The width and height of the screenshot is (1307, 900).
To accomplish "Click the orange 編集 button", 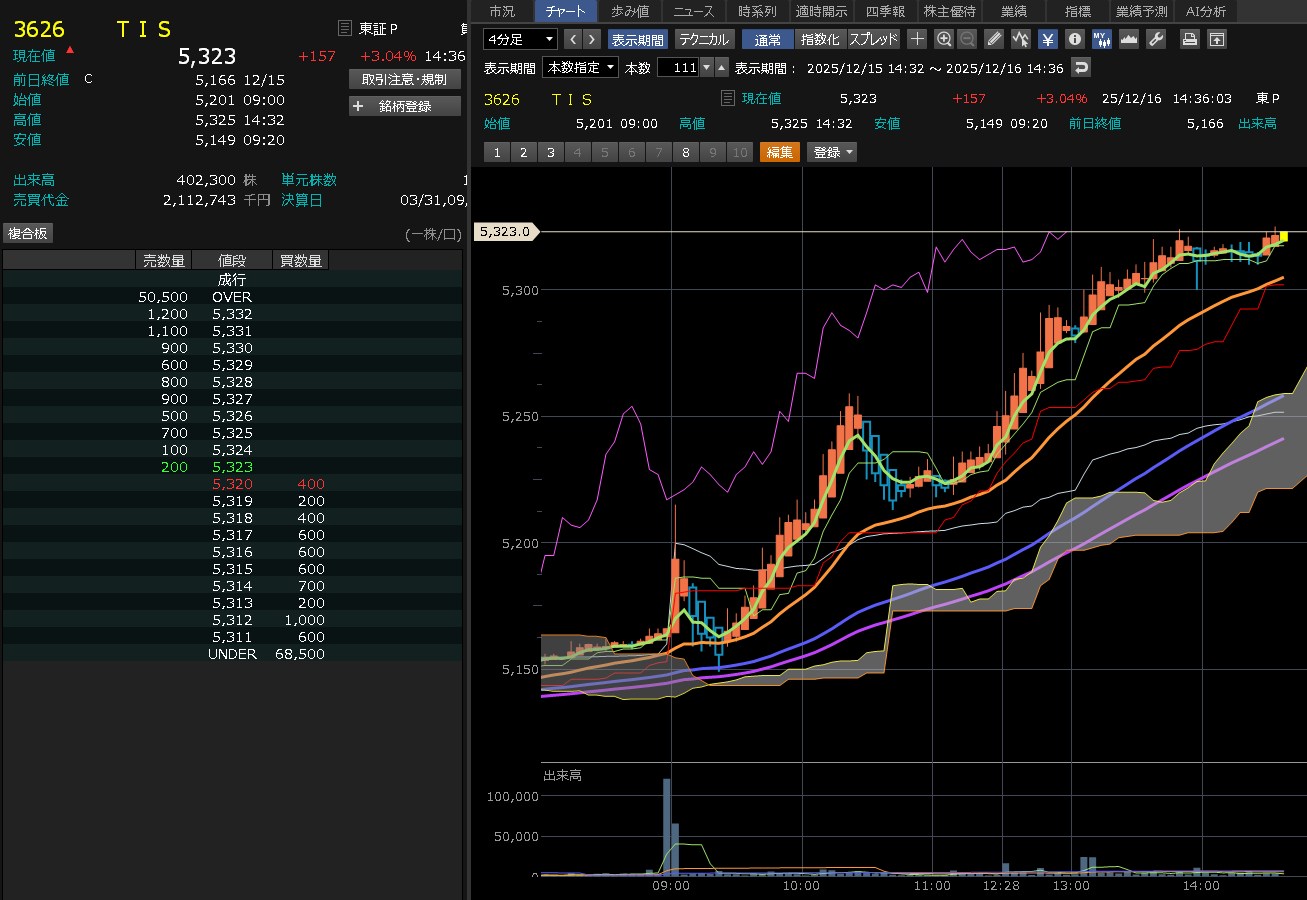I will pyautogui.click(x=780, y=152).
